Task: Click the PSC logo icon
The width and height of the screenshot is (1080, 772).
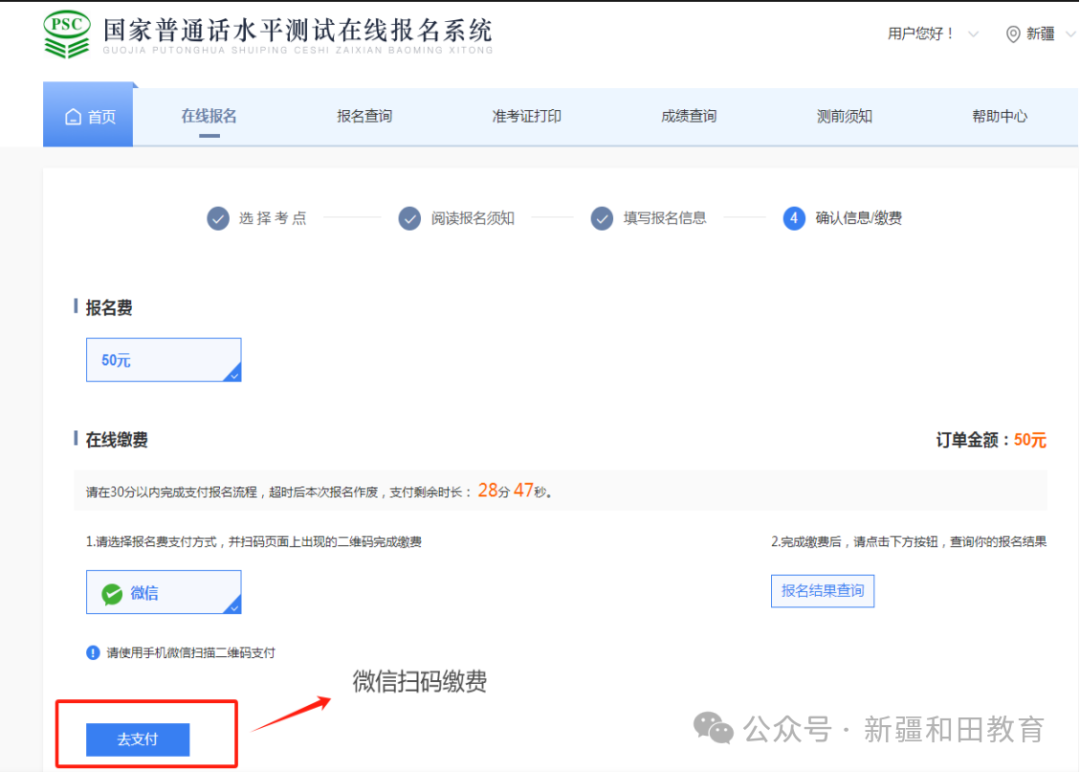Action: pos(67,31)
